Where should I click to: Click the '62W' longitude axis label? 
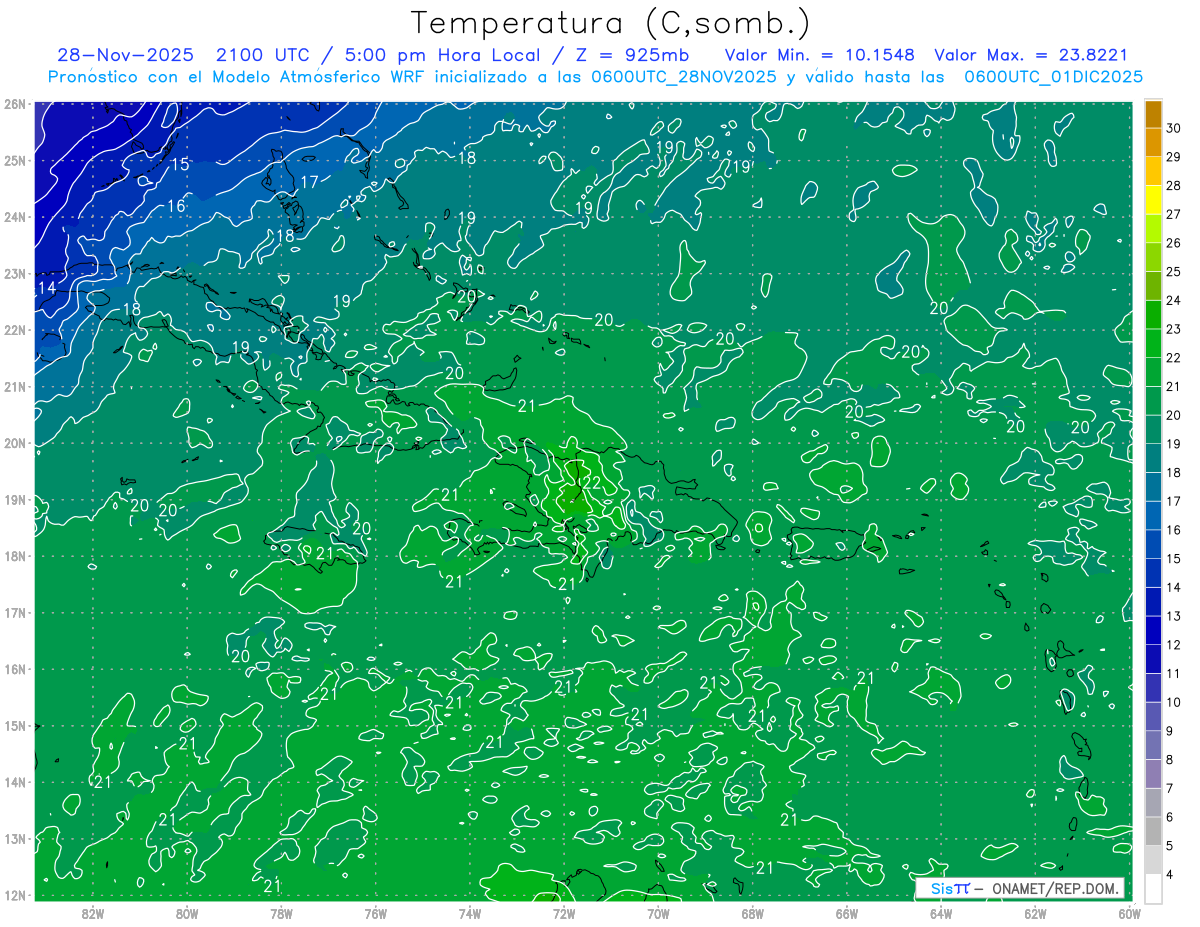click(x=1035, y=913)
